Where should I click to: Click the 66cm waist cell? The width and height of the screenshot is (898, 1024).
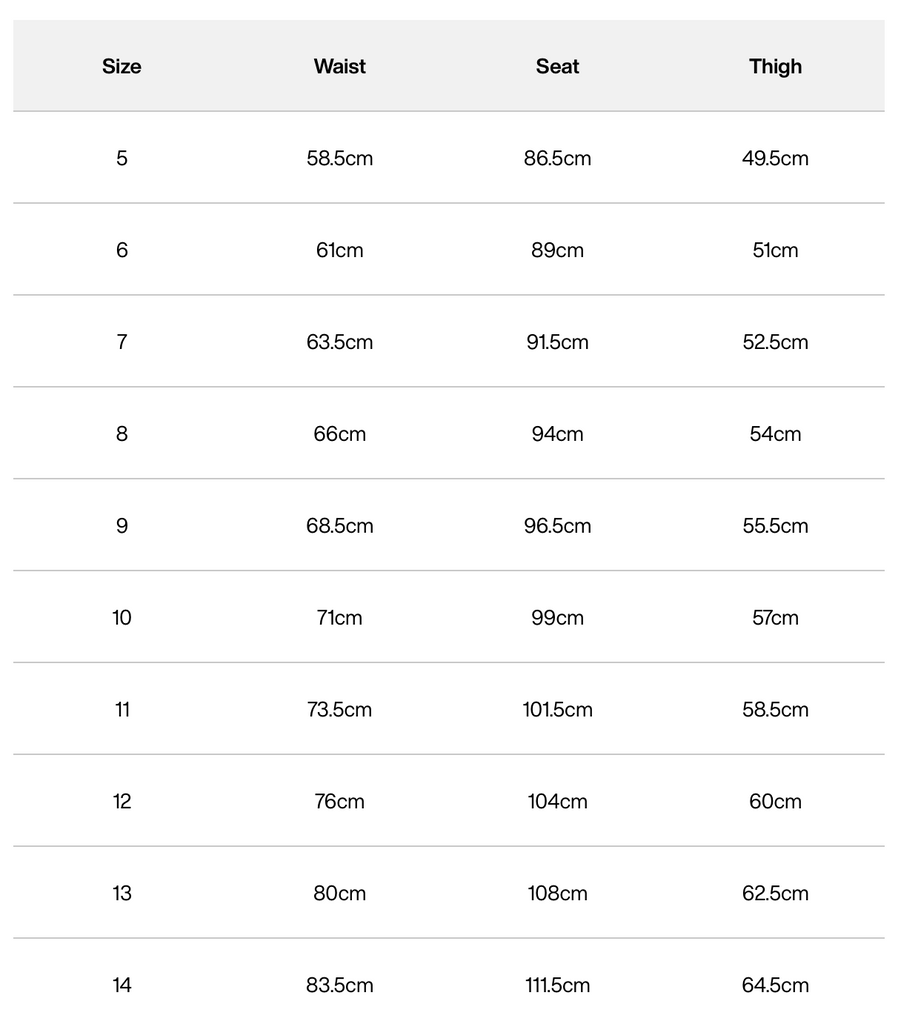[x=340, y=434]
